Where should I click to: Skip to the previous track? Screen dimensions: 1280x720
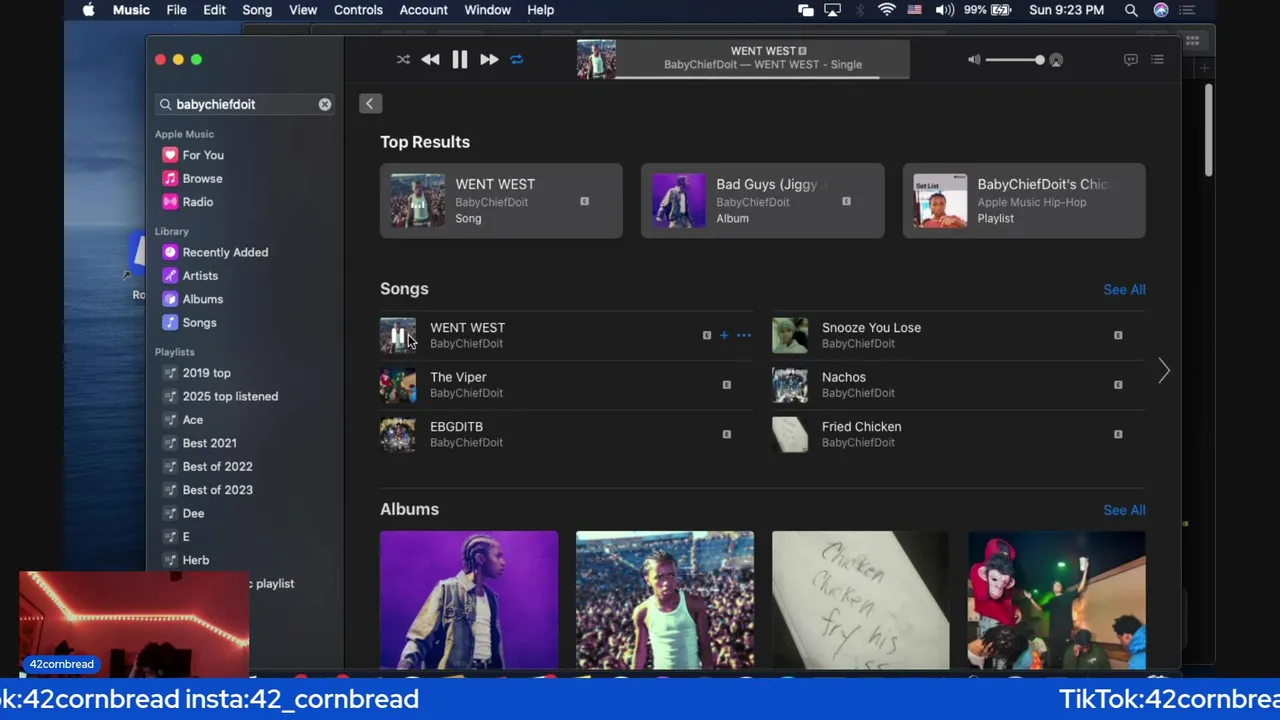tap(430, 60)
